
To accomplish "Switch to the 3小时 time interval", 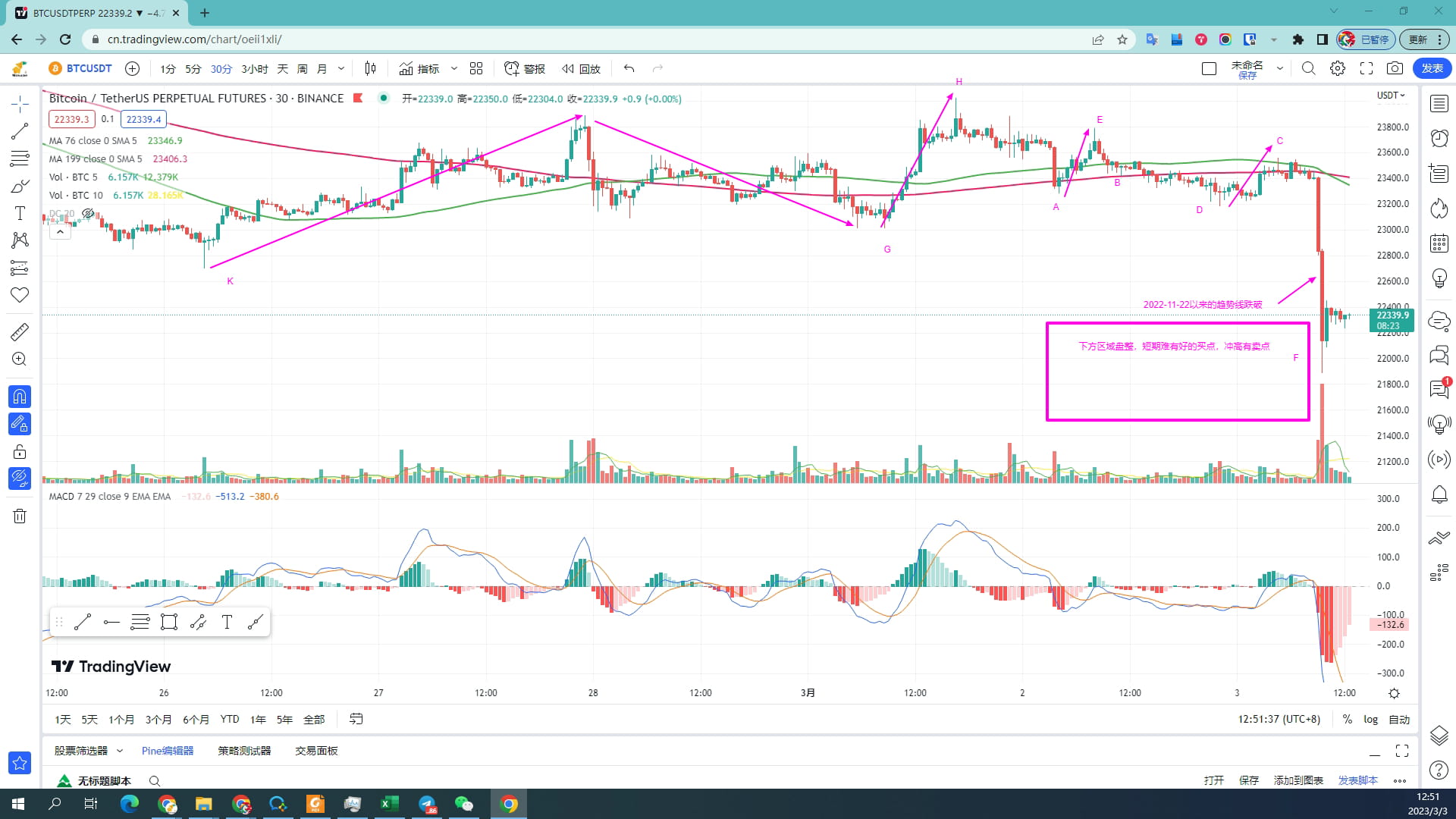I will pyautogui.click(x=255, y=69).
